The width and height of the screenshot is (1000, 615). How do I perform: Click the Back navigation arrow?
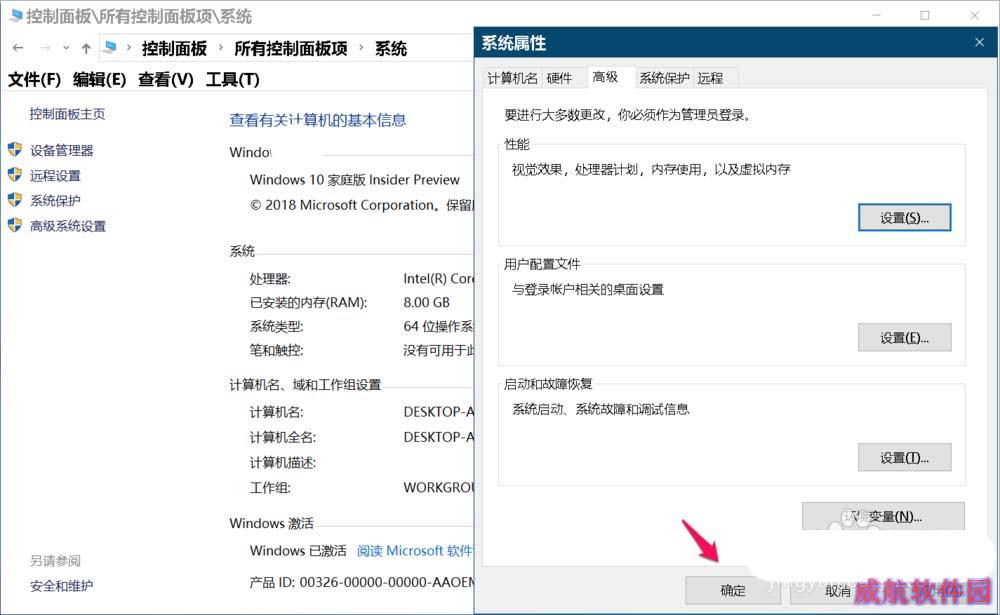pos(18,48)
